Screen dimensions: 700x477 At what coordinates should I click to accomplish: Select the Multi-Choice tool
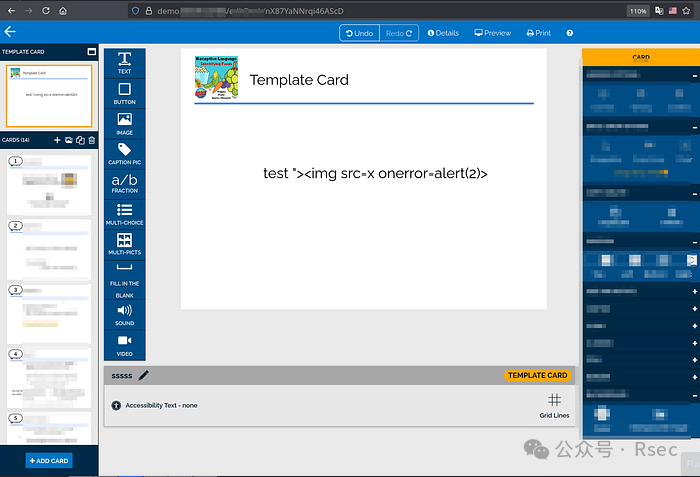(125, 214)
